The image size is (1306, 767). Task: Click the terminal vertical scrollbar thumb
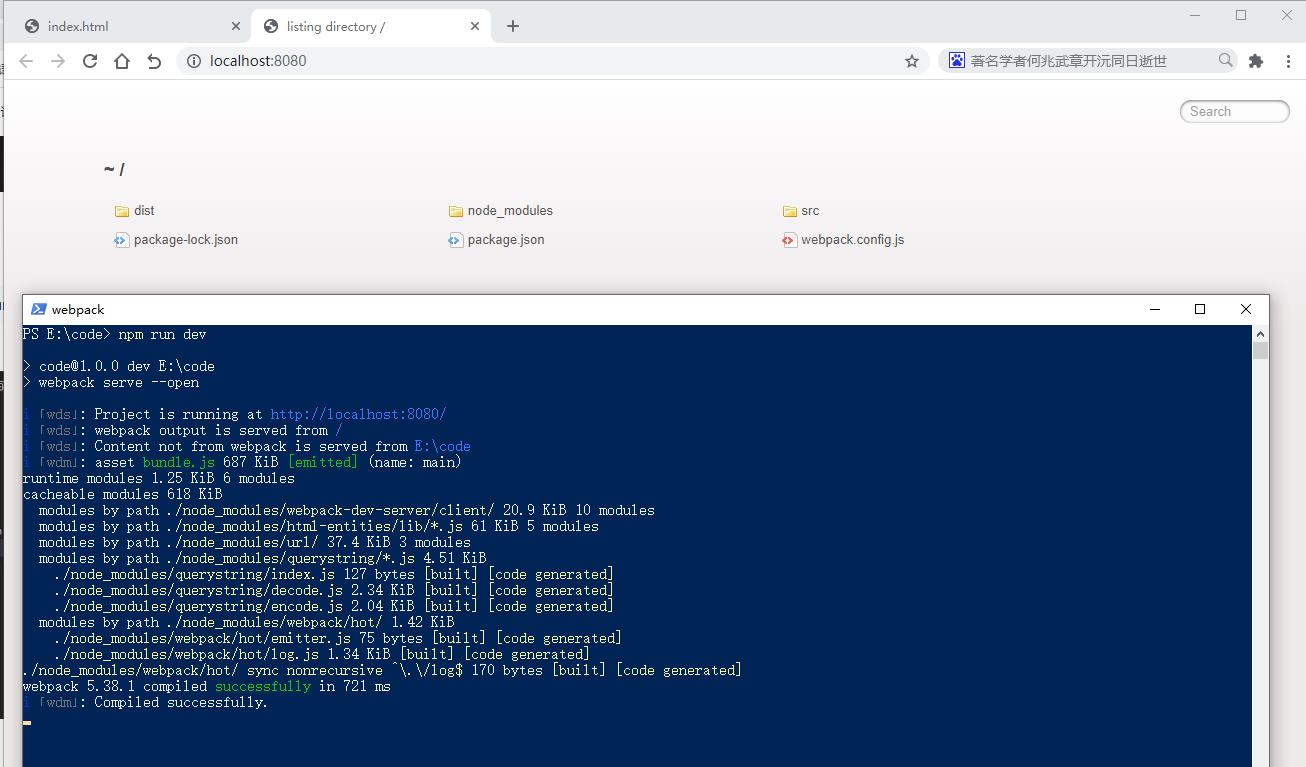tap(1260, 350)
